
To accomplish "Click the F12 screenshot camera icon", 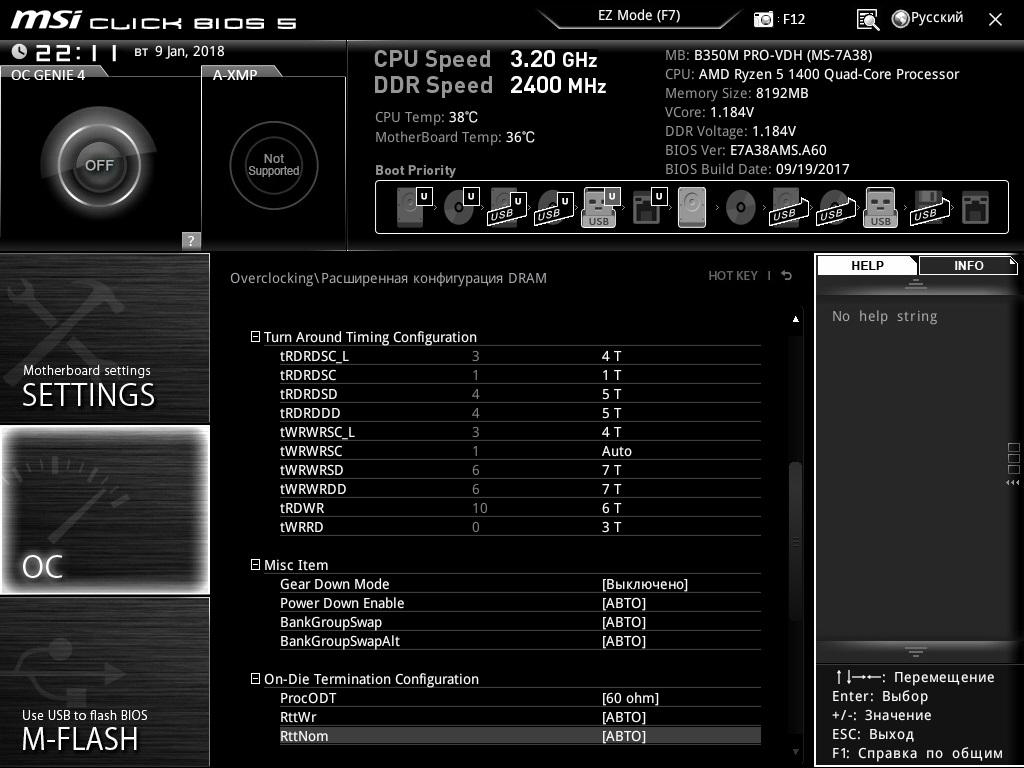I will point(763,19).
